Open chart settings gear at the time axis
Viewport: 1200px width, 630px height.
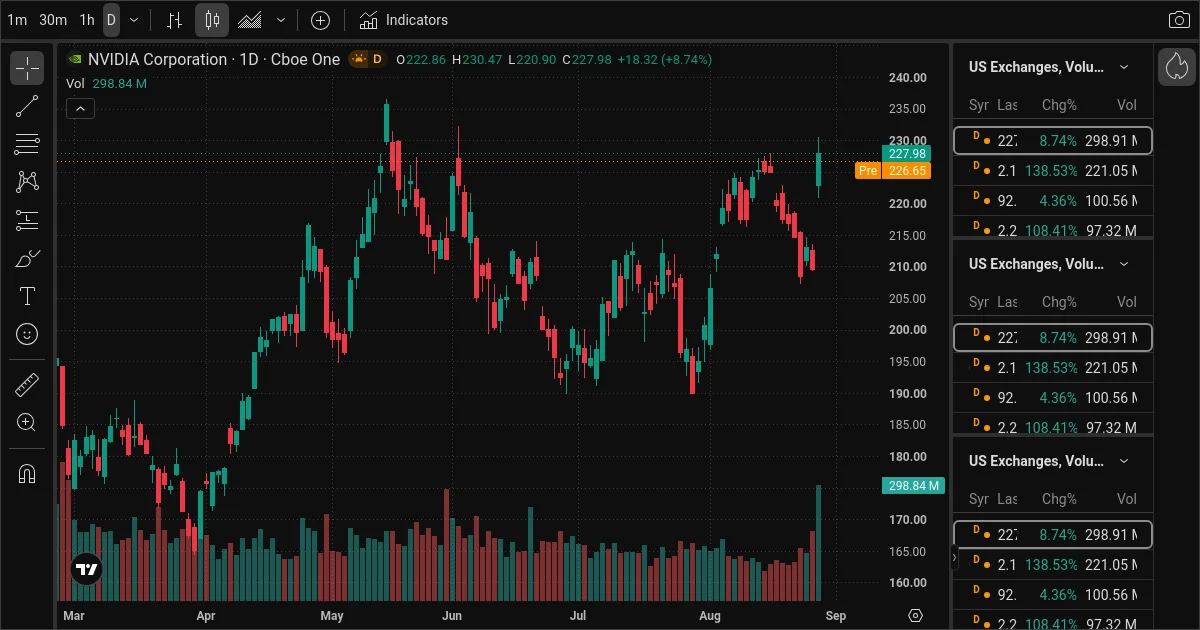tap(915, 615)
